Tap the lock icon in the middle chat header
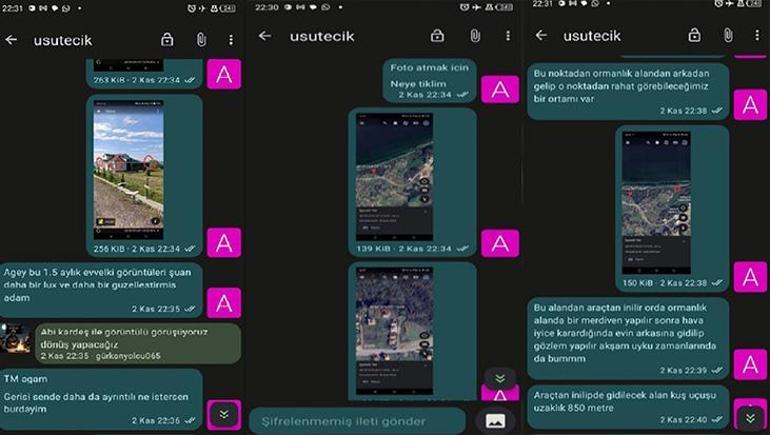Screen dimensions: 770x435 point(437,36)
